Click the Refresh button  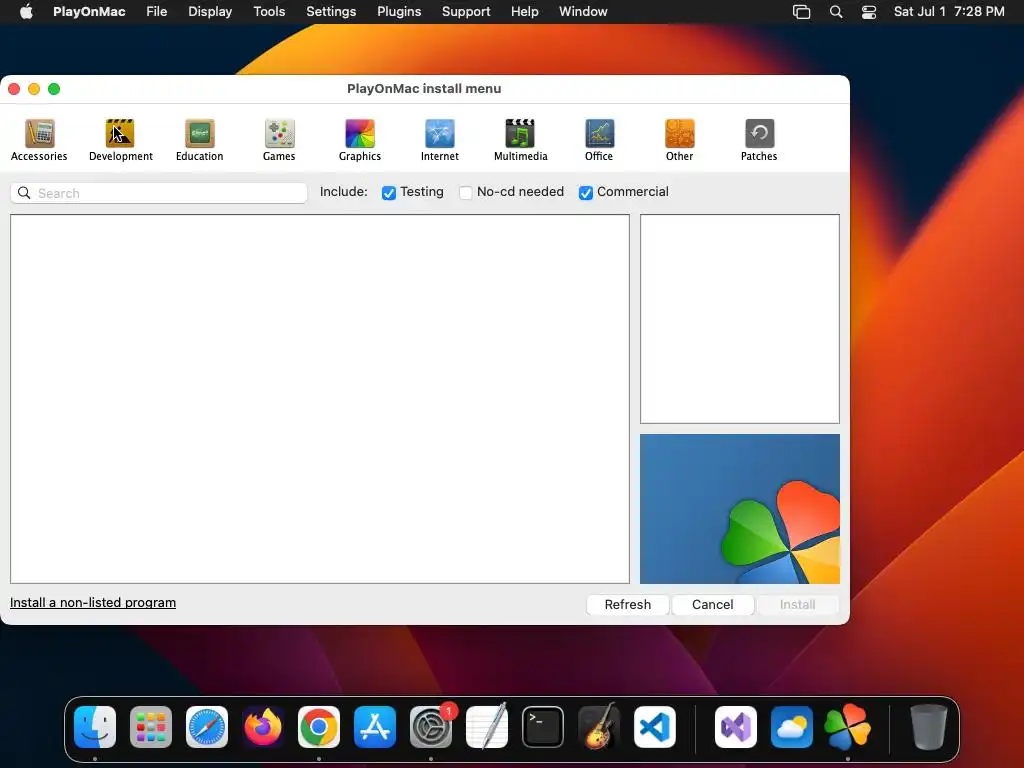pyautogui.click(x=628, y=605)
